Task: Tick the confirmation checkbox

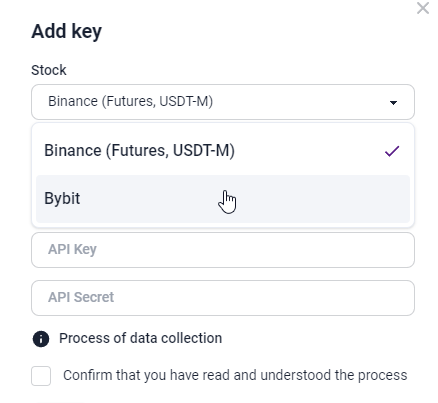Action: 41,376
